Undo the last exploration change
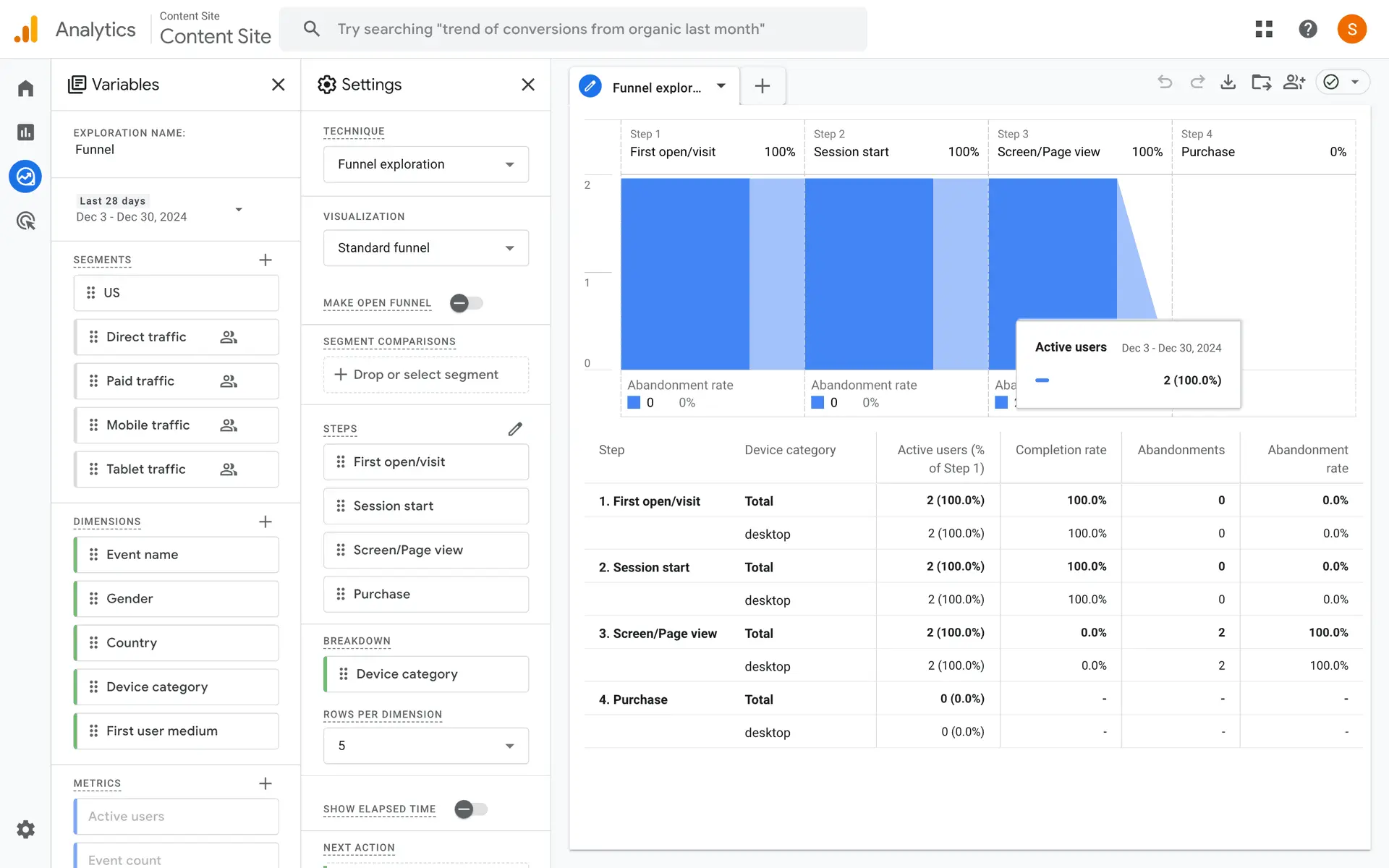Screen dimensions: 1389x868 [1165, 82]
